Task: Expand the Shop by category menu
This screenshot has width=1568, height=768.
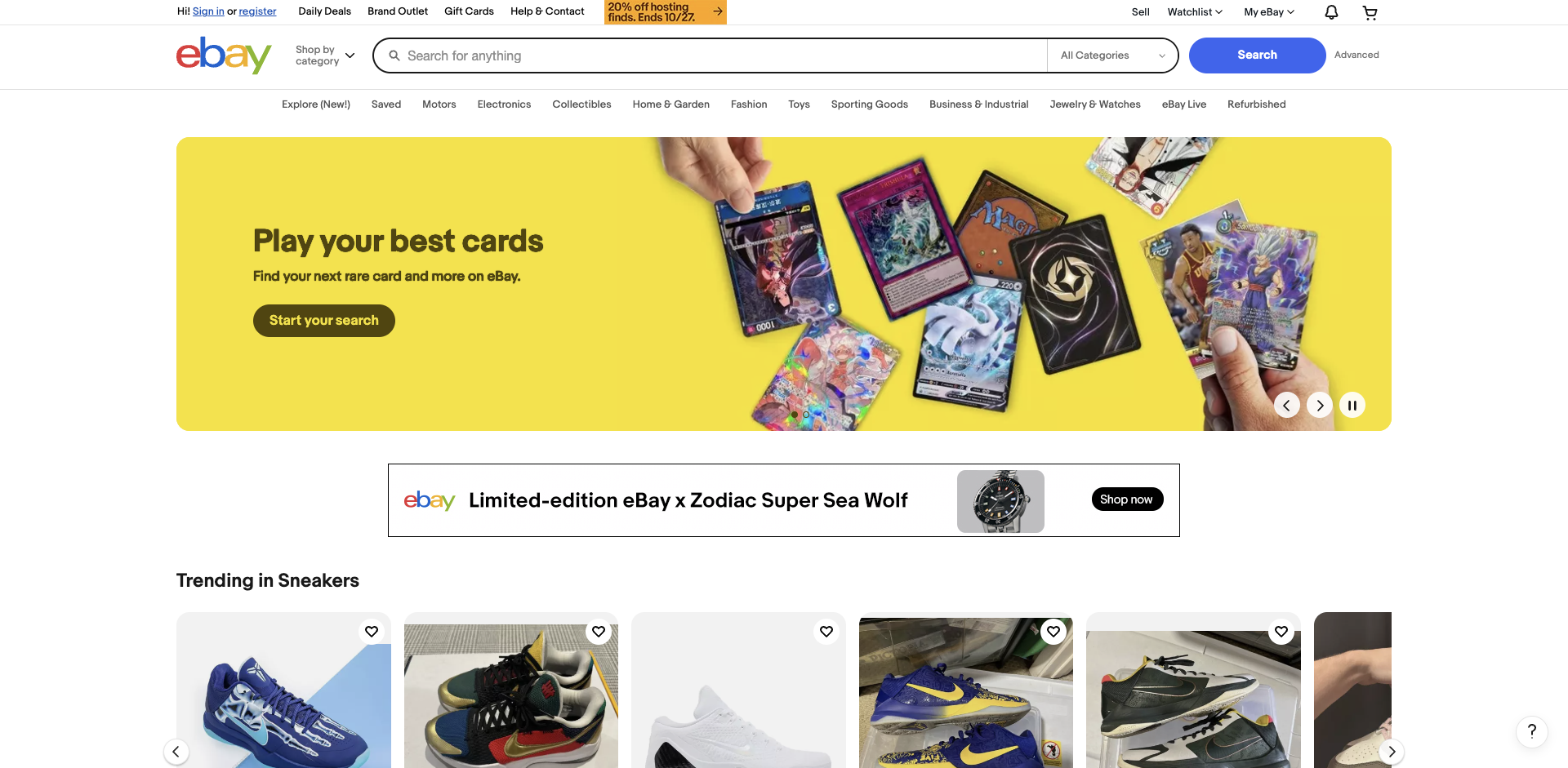Action: point(325,55)
